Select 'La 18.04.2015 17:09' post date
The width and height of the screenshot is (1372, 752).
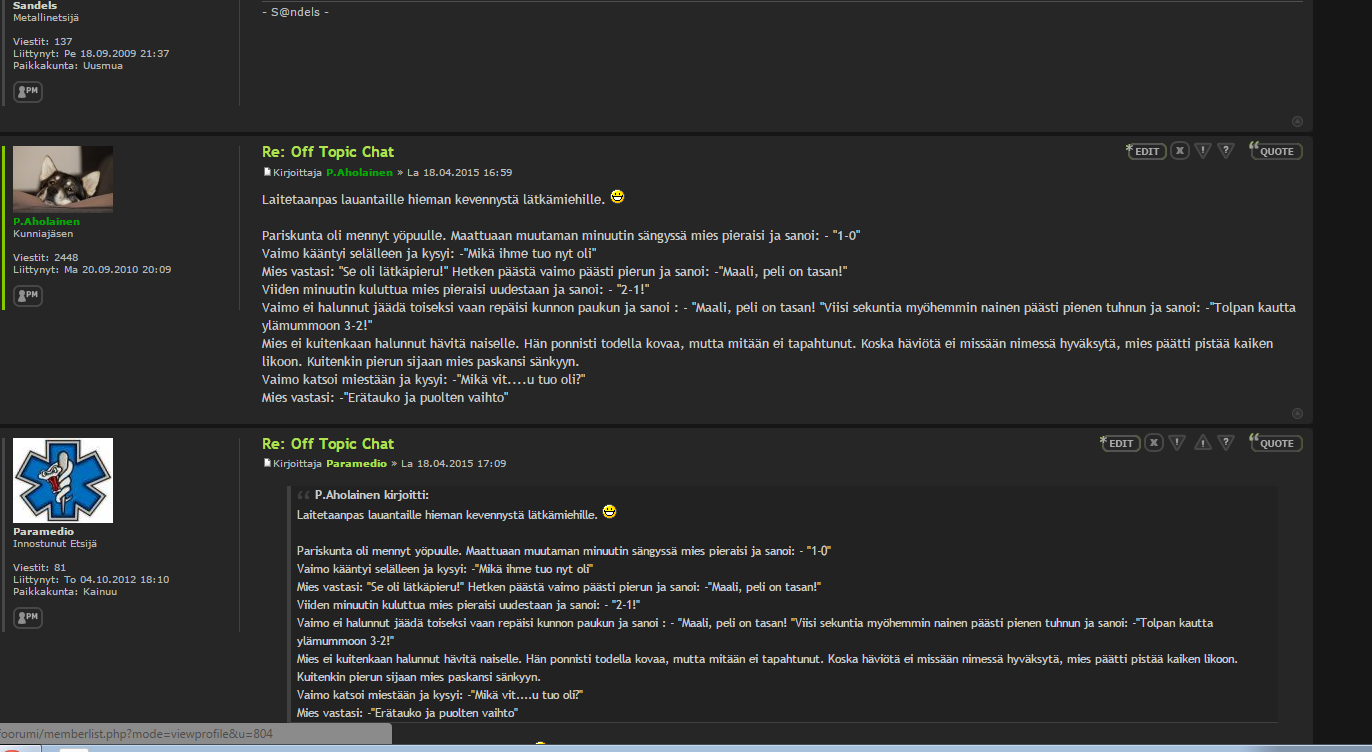pyautogui.click(x=453, y=464)
